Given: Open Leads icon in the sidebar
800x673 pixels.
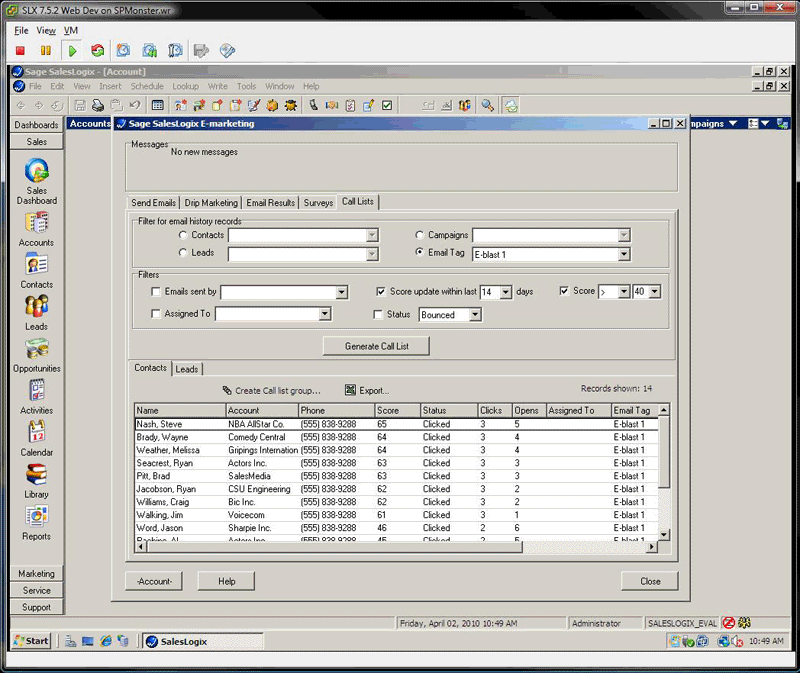Looking at the screenshot, I should click(37, 307).
